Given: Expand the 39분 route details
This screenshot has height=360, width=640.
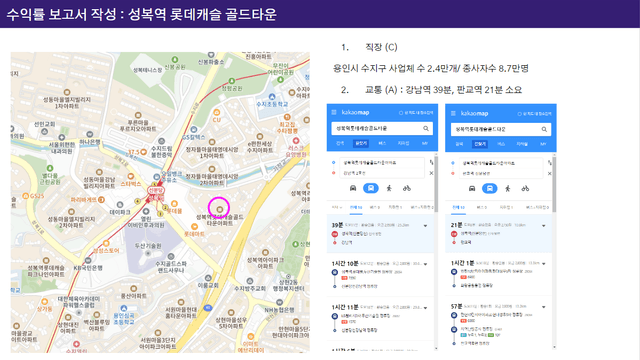Looking at the screenshot, I should click(x=425, y=226).
